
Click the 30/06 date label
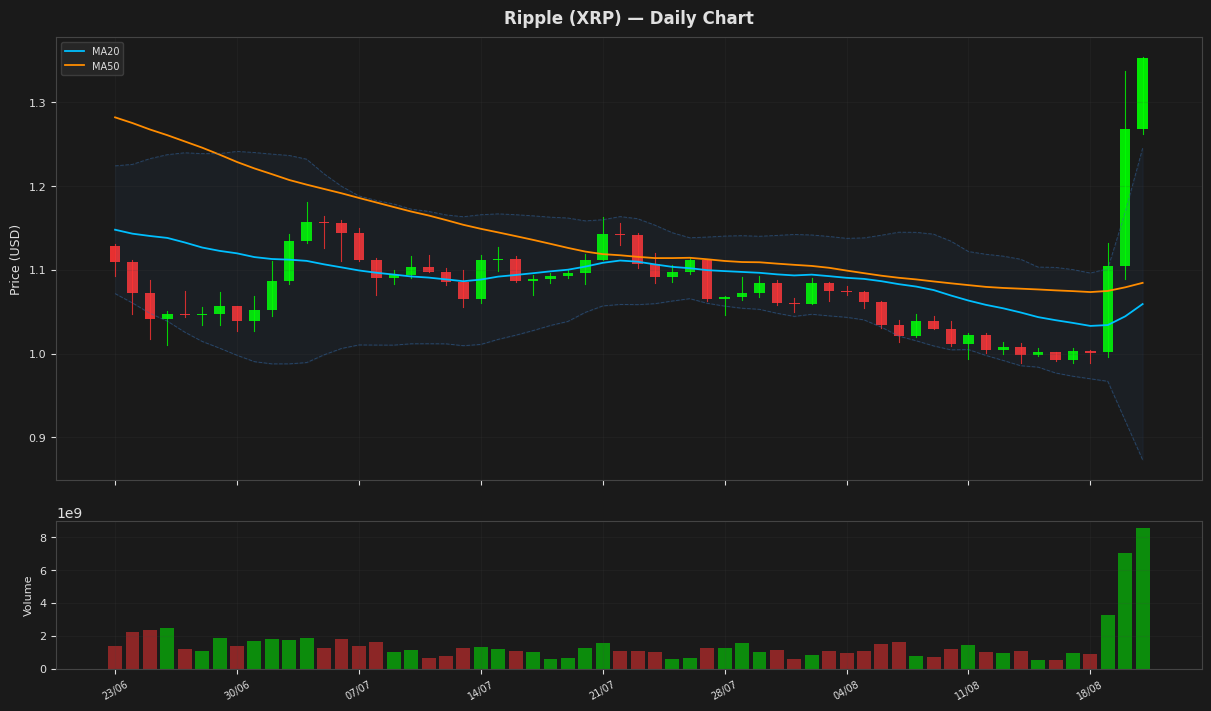coord(237,689)
